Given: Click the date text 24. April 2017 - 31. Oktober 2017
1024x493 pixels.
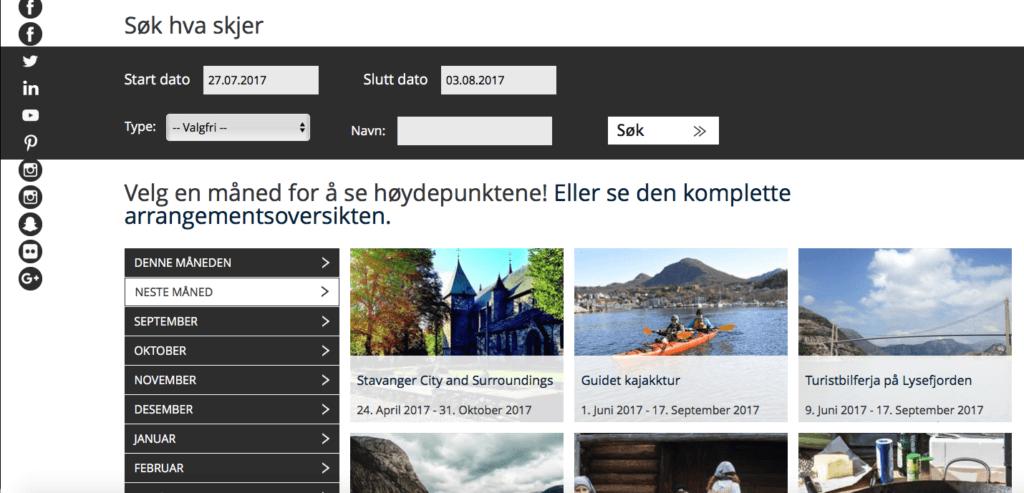Looking at the screenshot, I should (444, 410).
